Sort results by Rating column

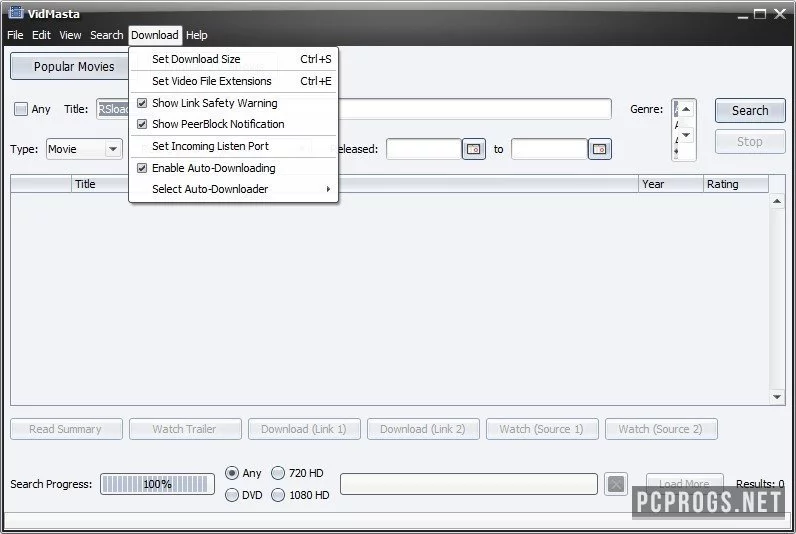tap(736, 184)
